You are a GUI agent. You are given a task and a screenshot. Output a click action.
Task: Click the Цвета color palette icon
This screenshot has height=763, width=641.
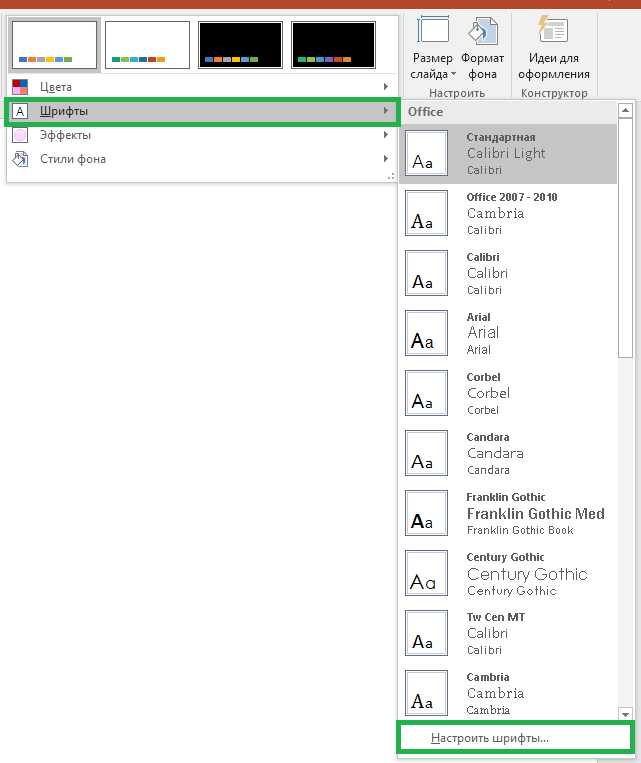click(20, 87)
